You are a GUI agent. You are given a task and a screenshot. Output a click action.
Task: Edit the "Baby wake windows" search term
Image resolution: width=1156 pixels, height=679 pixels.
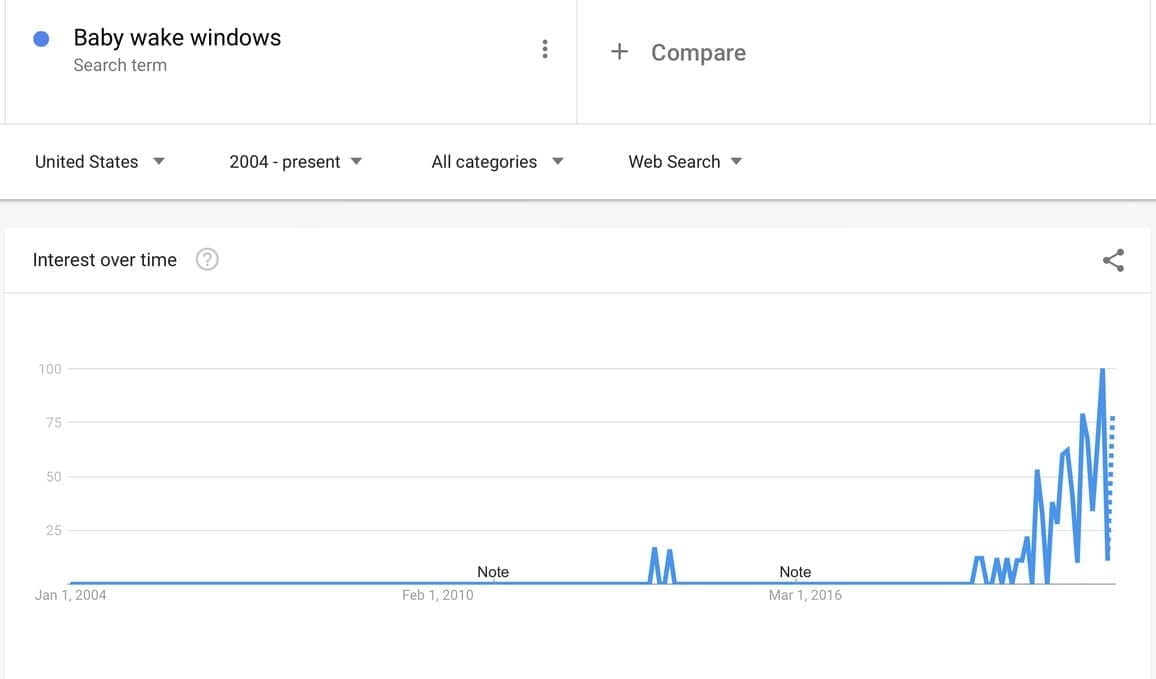coord(177,38)
